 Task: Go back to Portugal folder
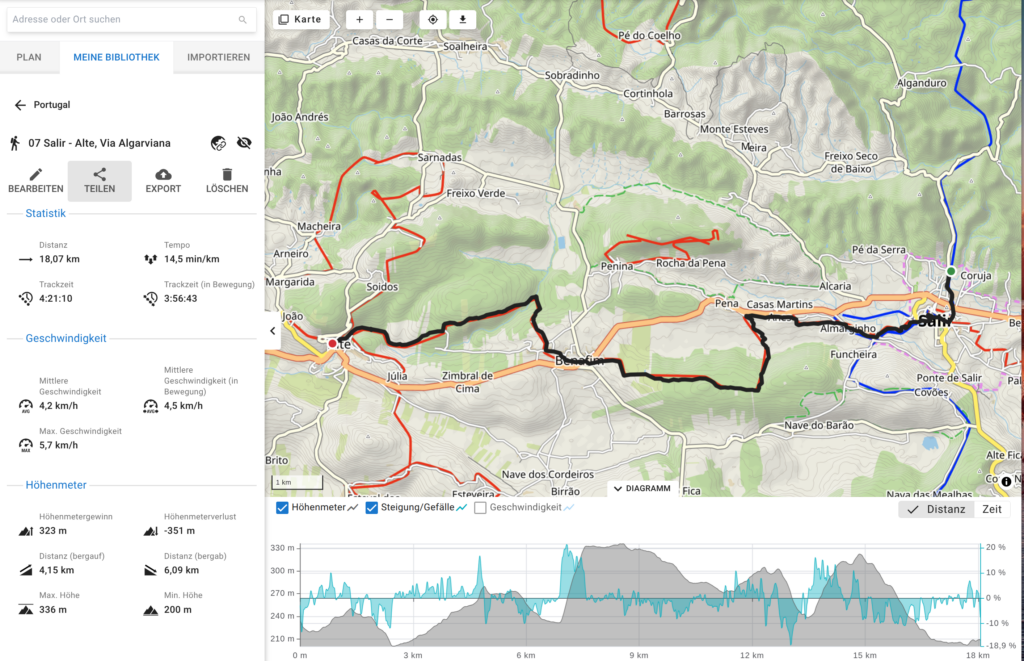pyautogui.click(x=20, y=105)
